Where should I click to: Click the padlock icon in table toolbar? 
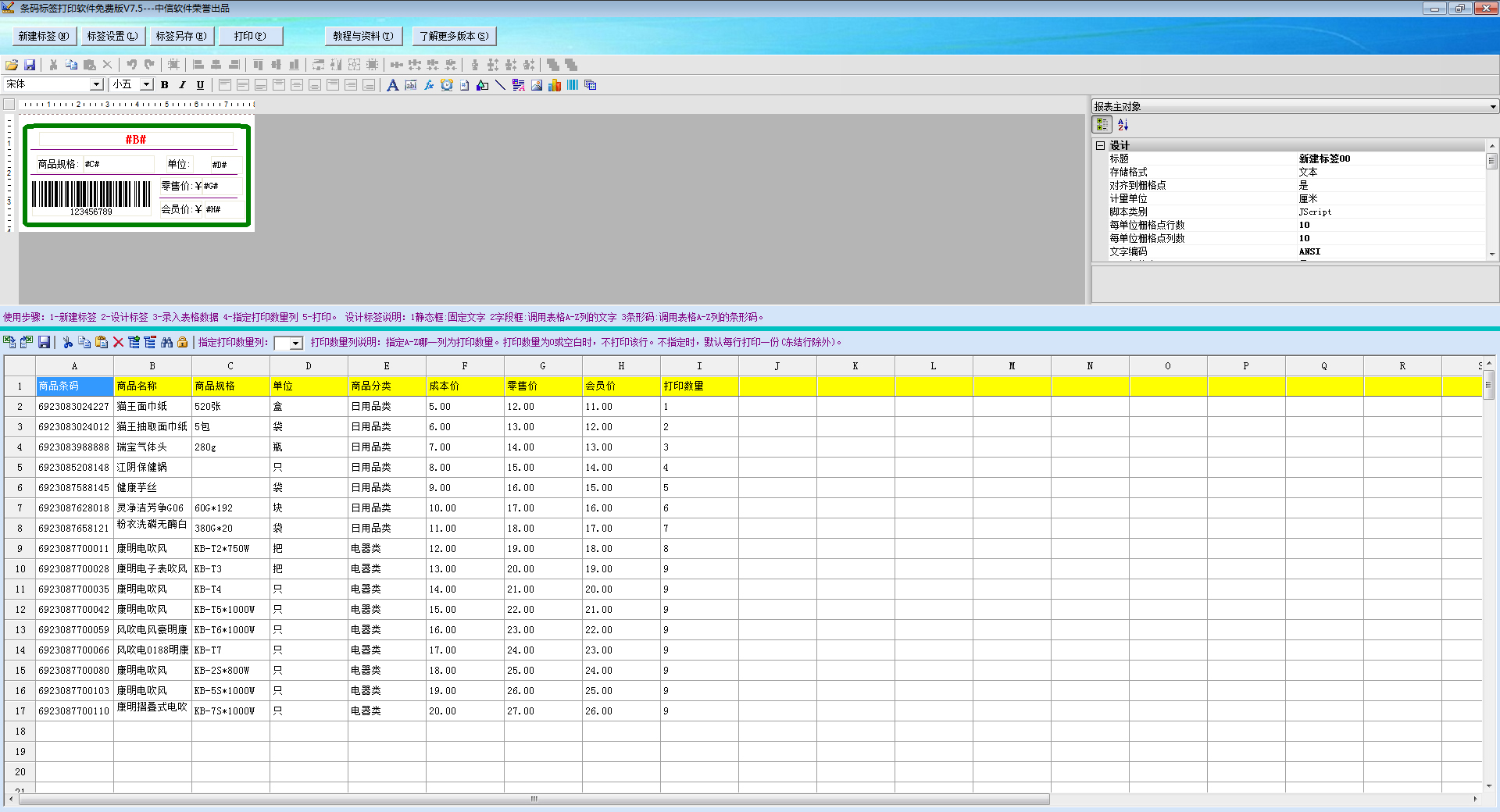183,342
